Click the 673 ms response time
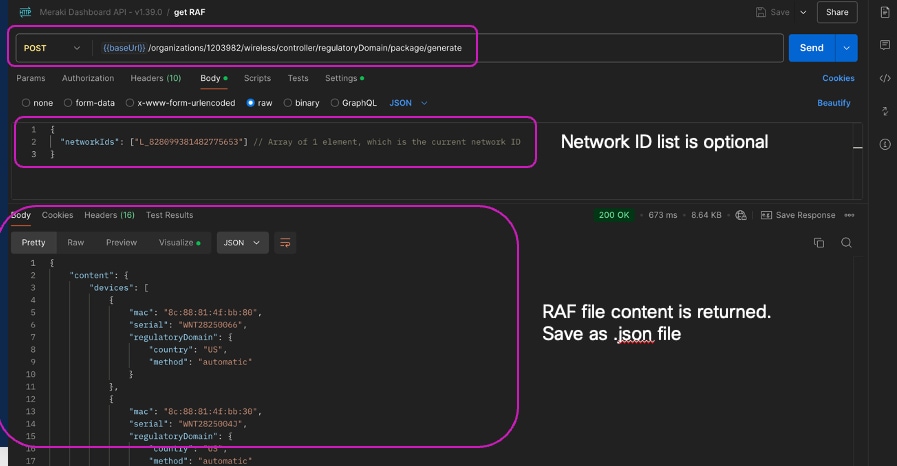Screen dimensions: 897x466 pos(662,215)
